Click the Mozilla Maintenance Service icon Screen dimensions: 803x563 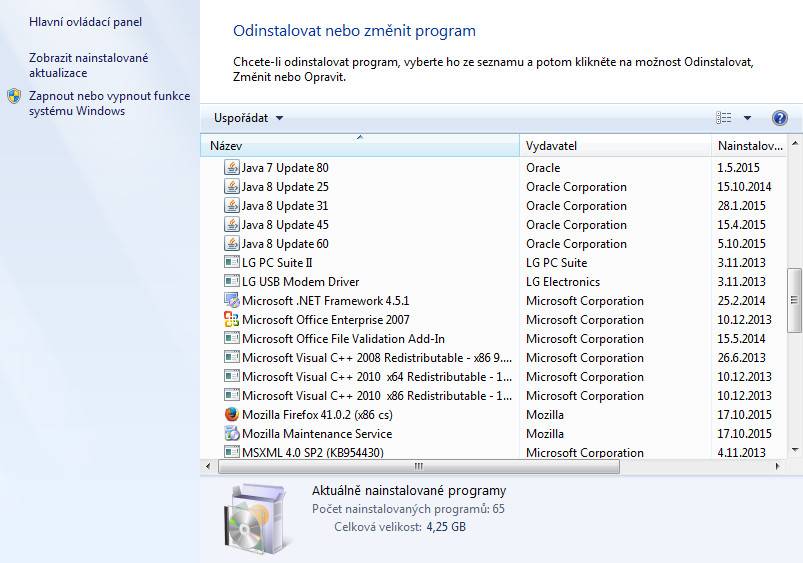[232, 433]
